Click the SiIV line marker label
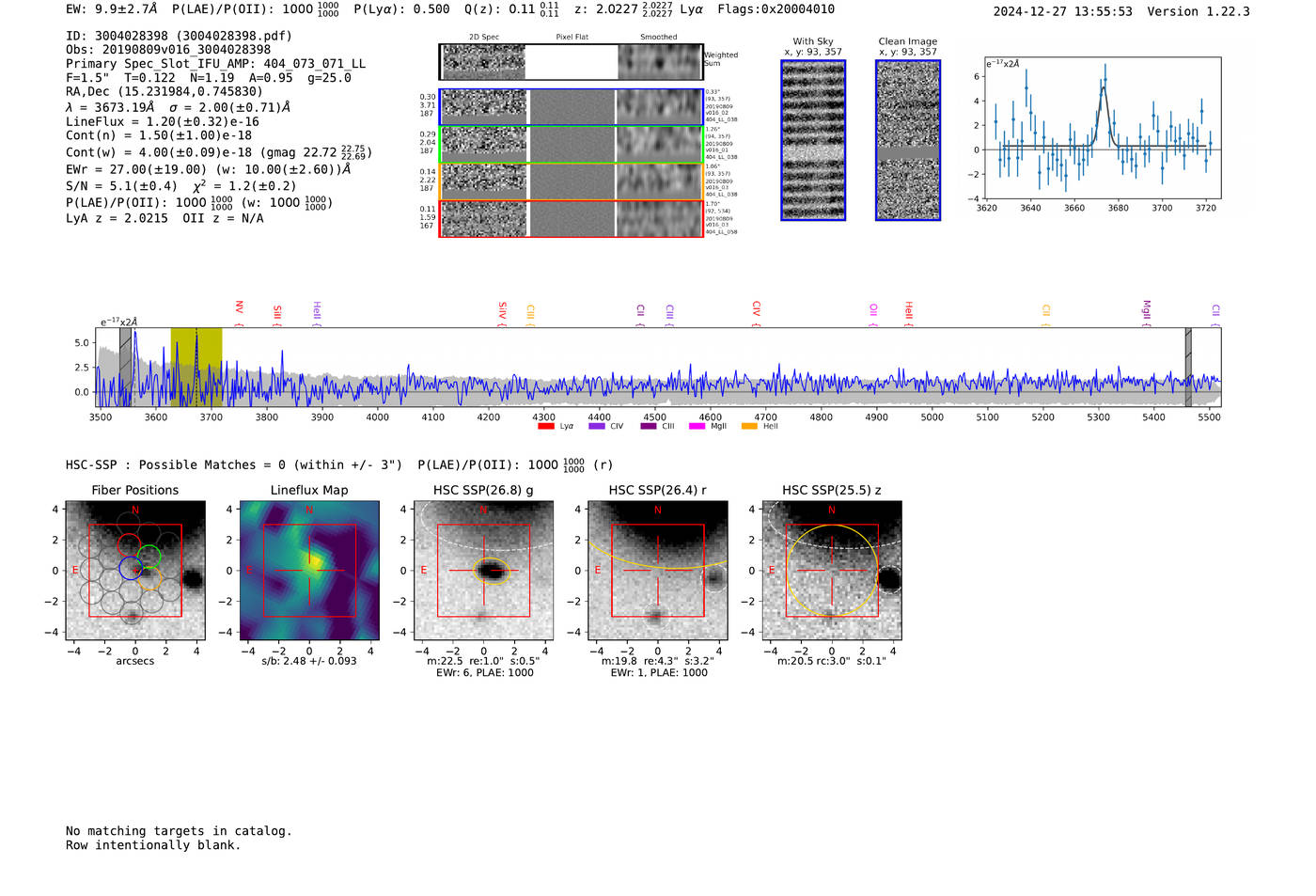 pos(503,310)
